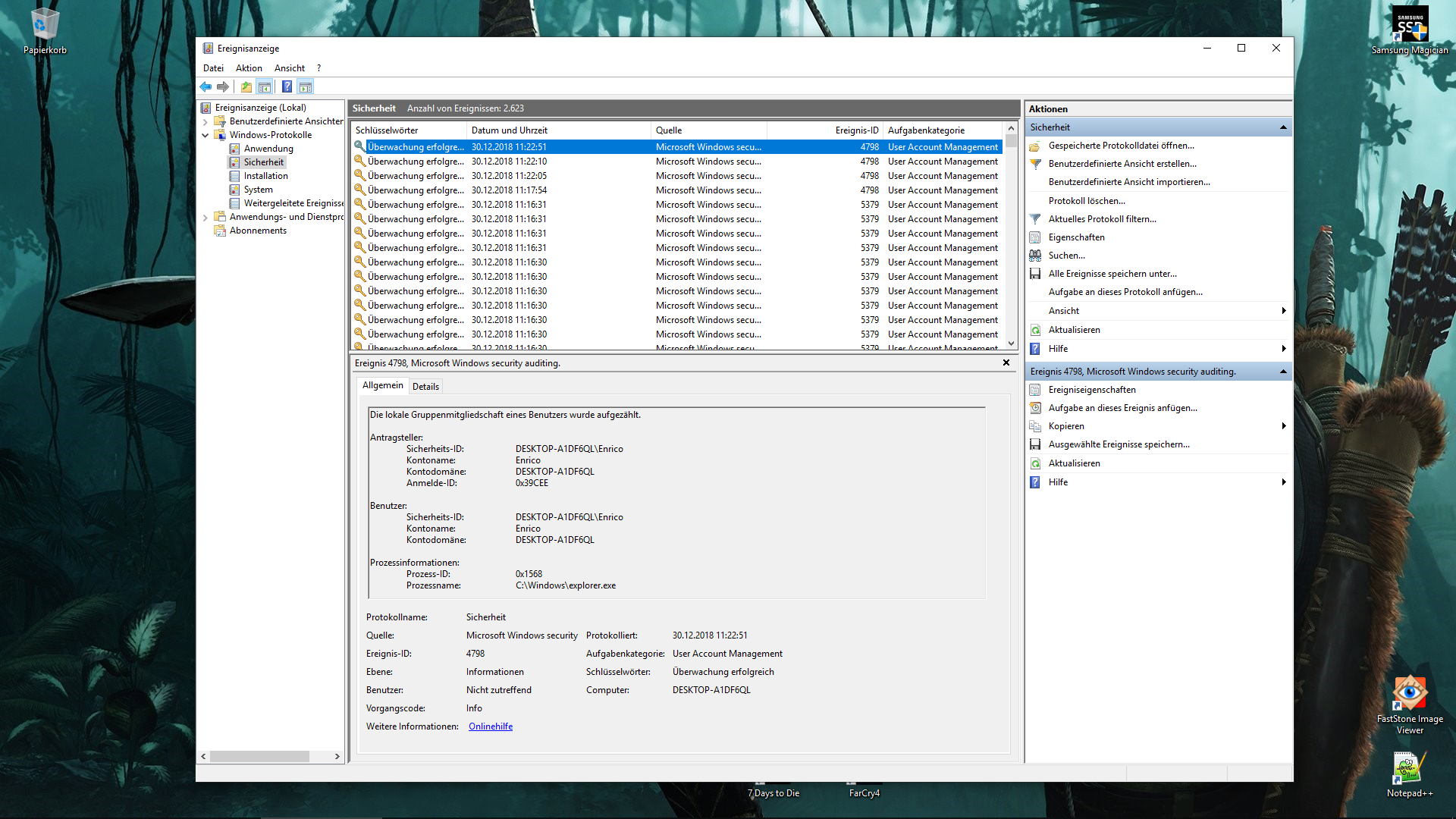Toggle the console tree pane toolbar icon
The image size is (1456, 819).
(265, 86)
